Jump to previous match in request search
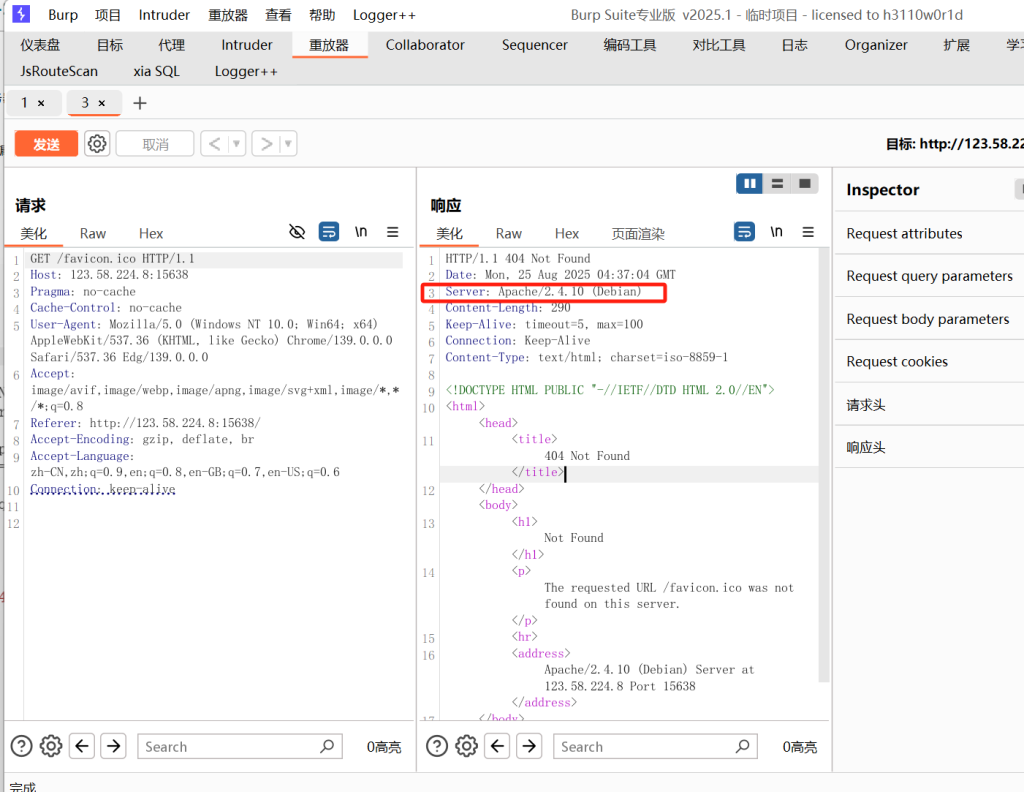 82,746
